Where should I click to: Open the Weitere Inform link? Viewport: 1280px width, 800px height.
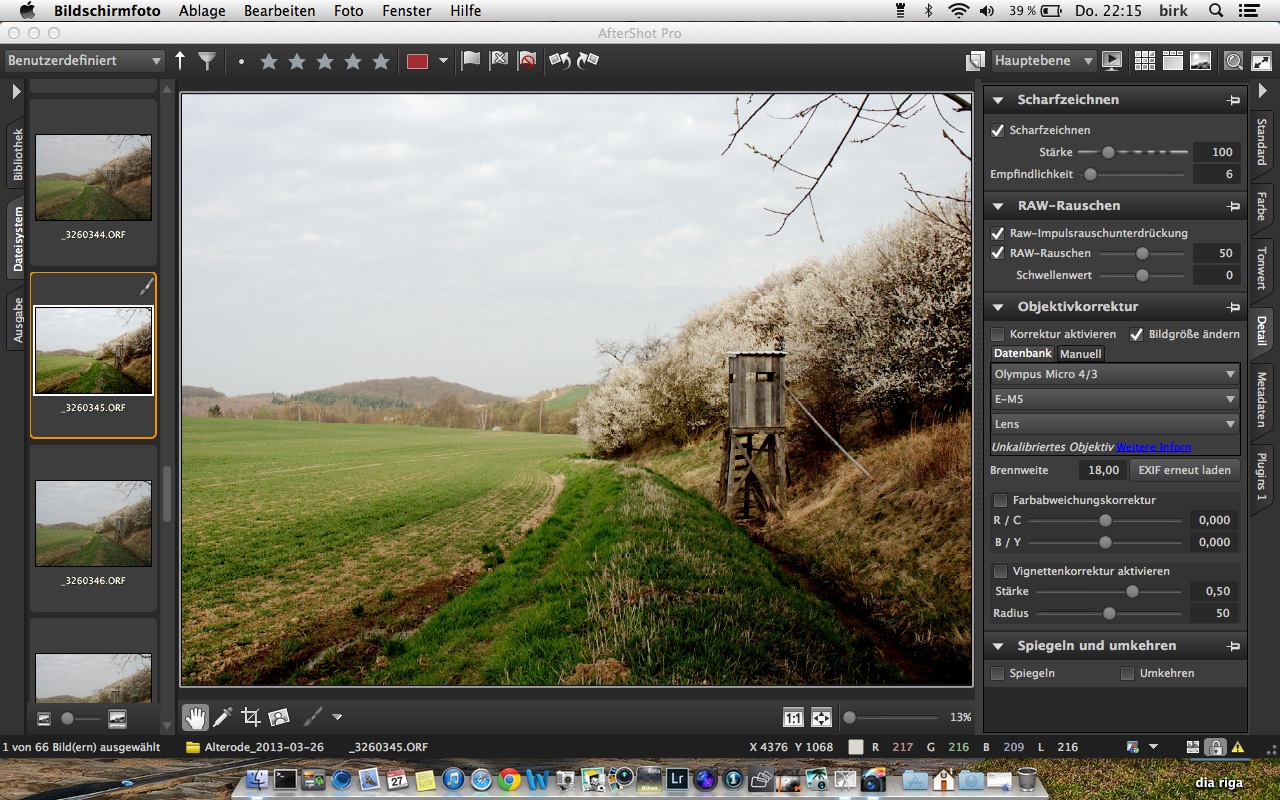click(1153, 447)
